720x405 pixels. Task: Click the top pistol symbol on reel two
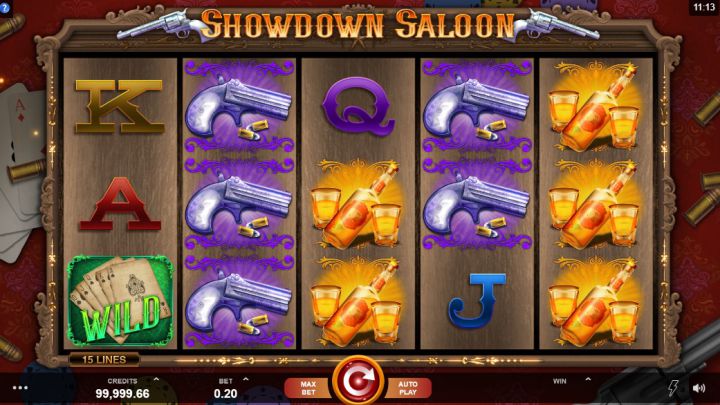239,107
